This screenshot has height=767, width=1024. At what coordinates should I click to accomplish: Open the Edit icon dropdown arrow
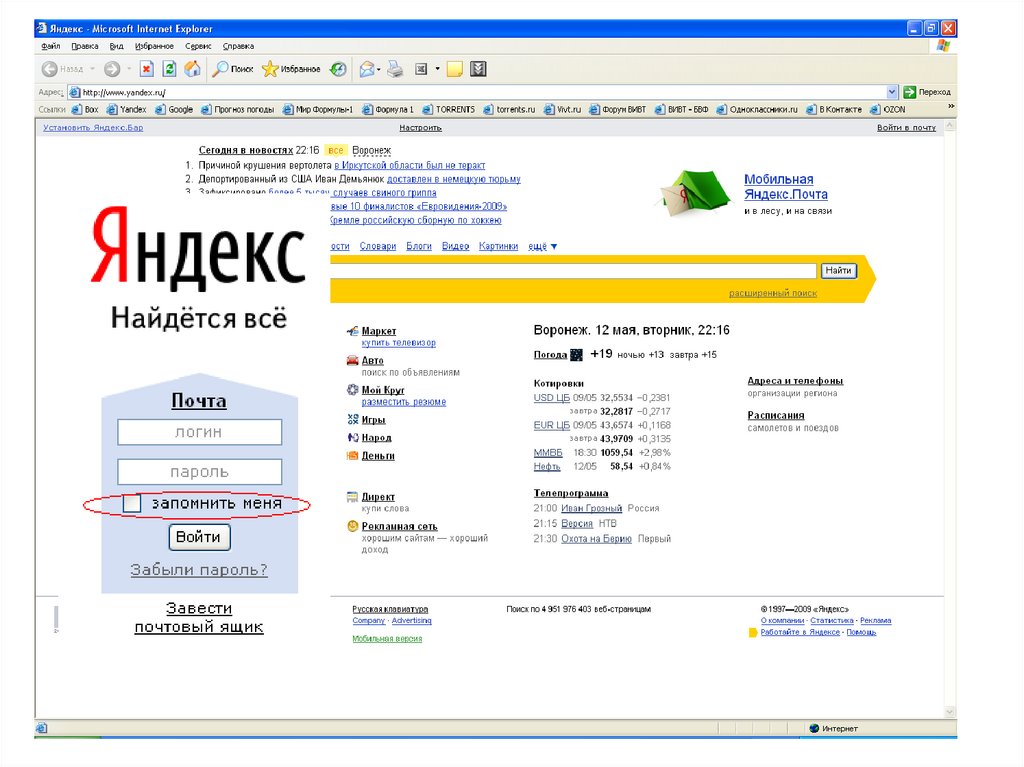(x=437, y=69)
